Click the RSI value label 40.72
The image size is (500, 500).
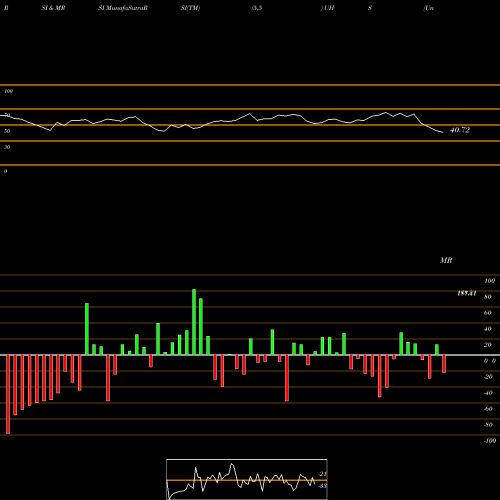click(x=460, y=130)
